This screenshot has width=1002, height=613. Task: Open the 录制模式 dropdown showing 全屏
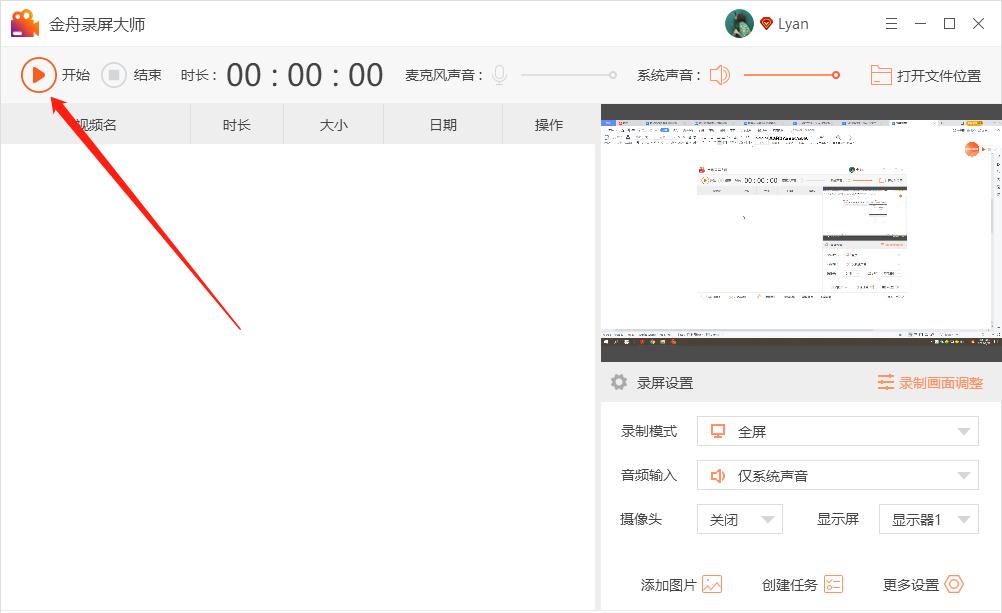point(837,430)
